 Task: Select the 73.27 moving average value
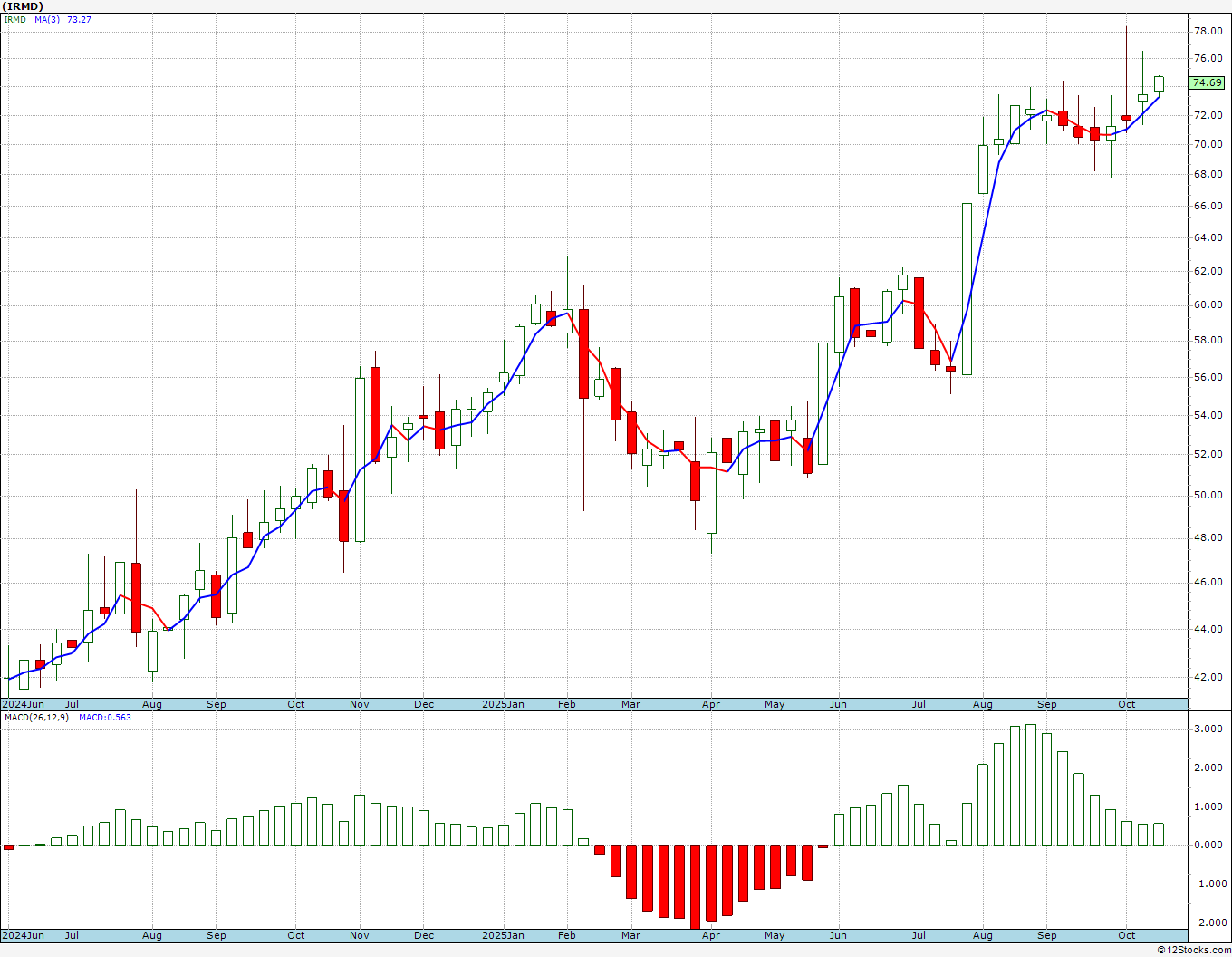tap(80, 19)
